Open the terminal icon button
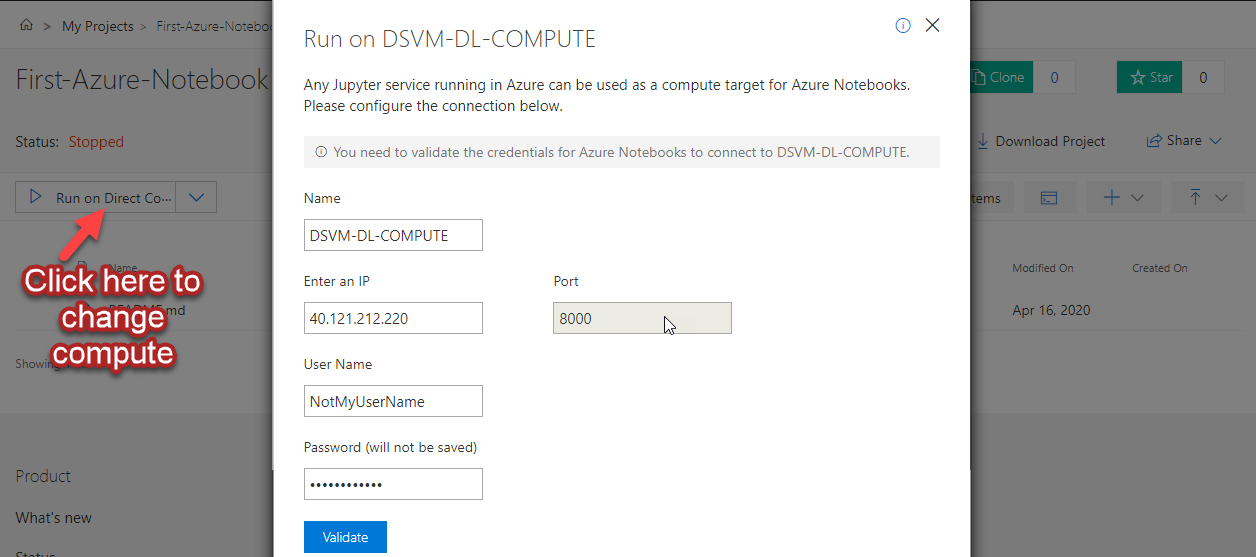Screen dimensions: 1256x557 (1049, 198)
